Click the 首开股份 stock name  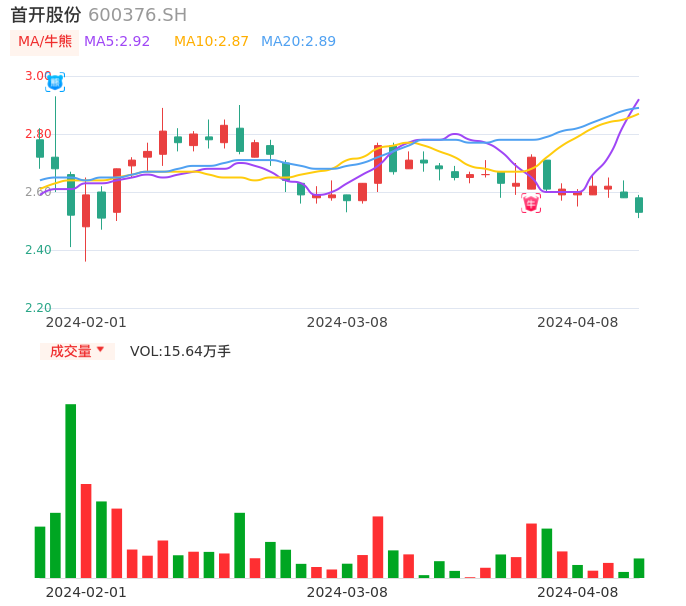[x=45, y=15]
